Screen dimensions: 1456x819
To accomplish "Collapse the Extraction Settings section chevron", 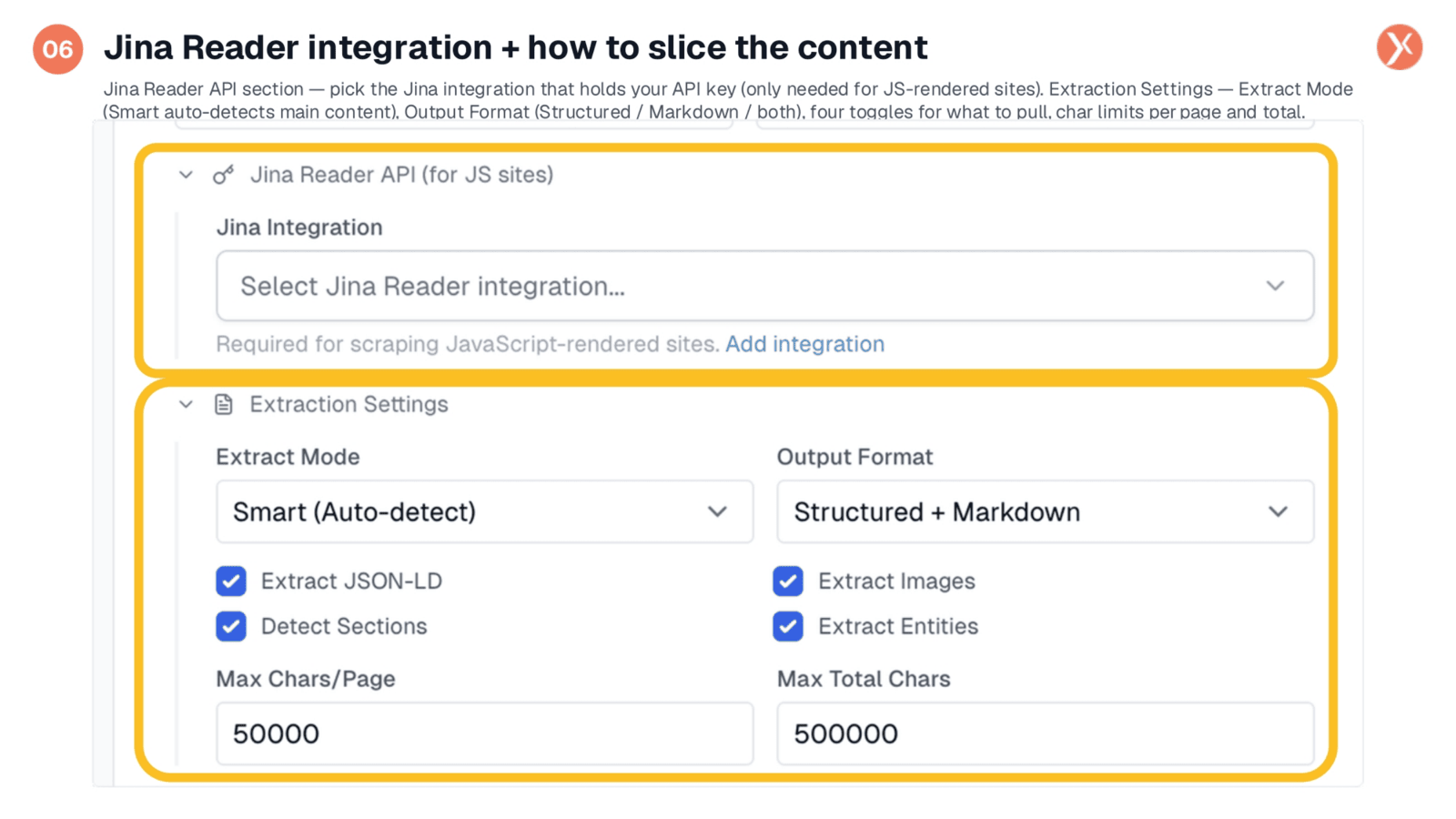I will [x=186, y=404].
